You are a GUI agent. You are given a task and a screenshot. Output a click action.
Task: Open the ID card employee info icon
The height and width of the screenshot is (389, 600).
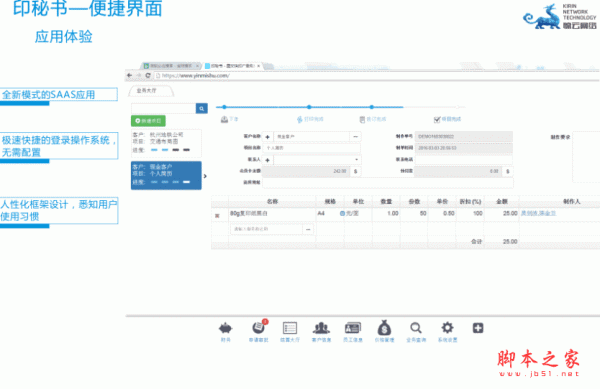(352, 328)
